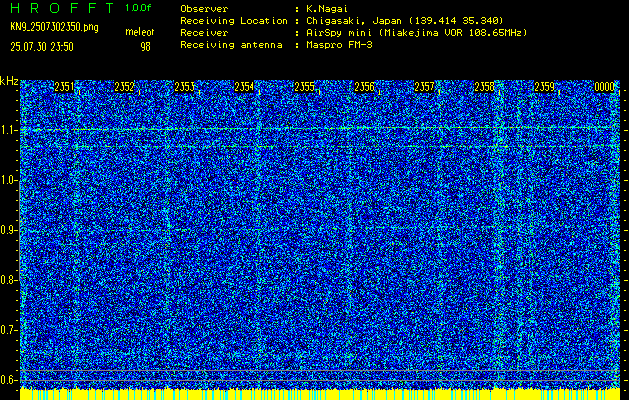Click the 2352 time marker

pyautogui.click(x=124, y=87)
